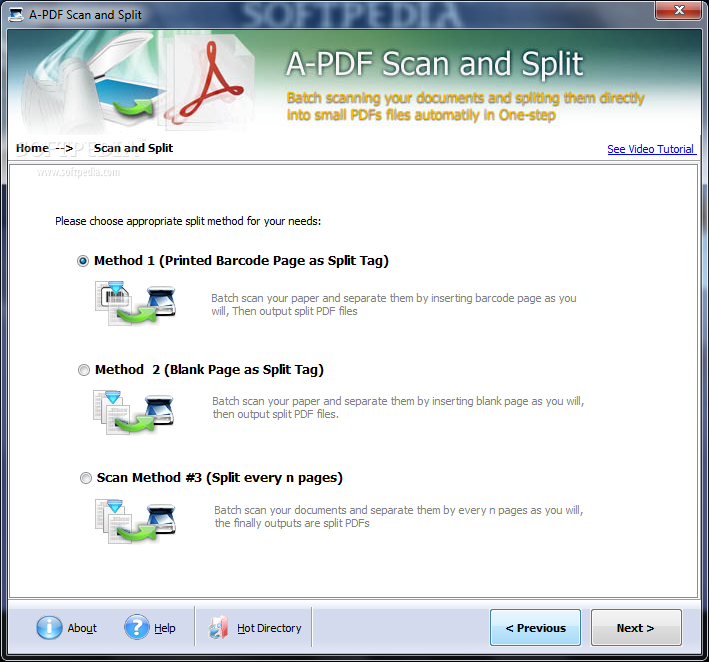709x662 pixels.
Task: Select Method 2 Blank Page radio button
Action: [84, 370]
